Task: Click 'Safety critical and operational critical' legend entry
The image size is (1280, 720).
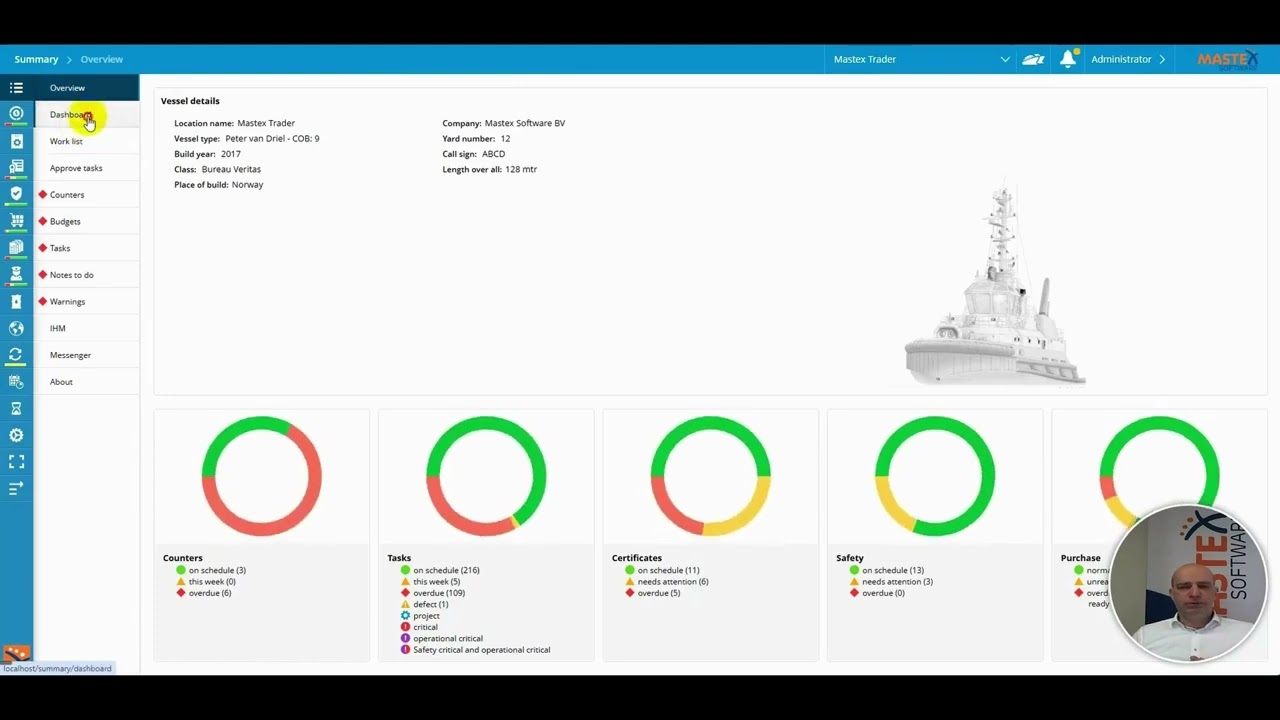Action: [x=476, y=650]
